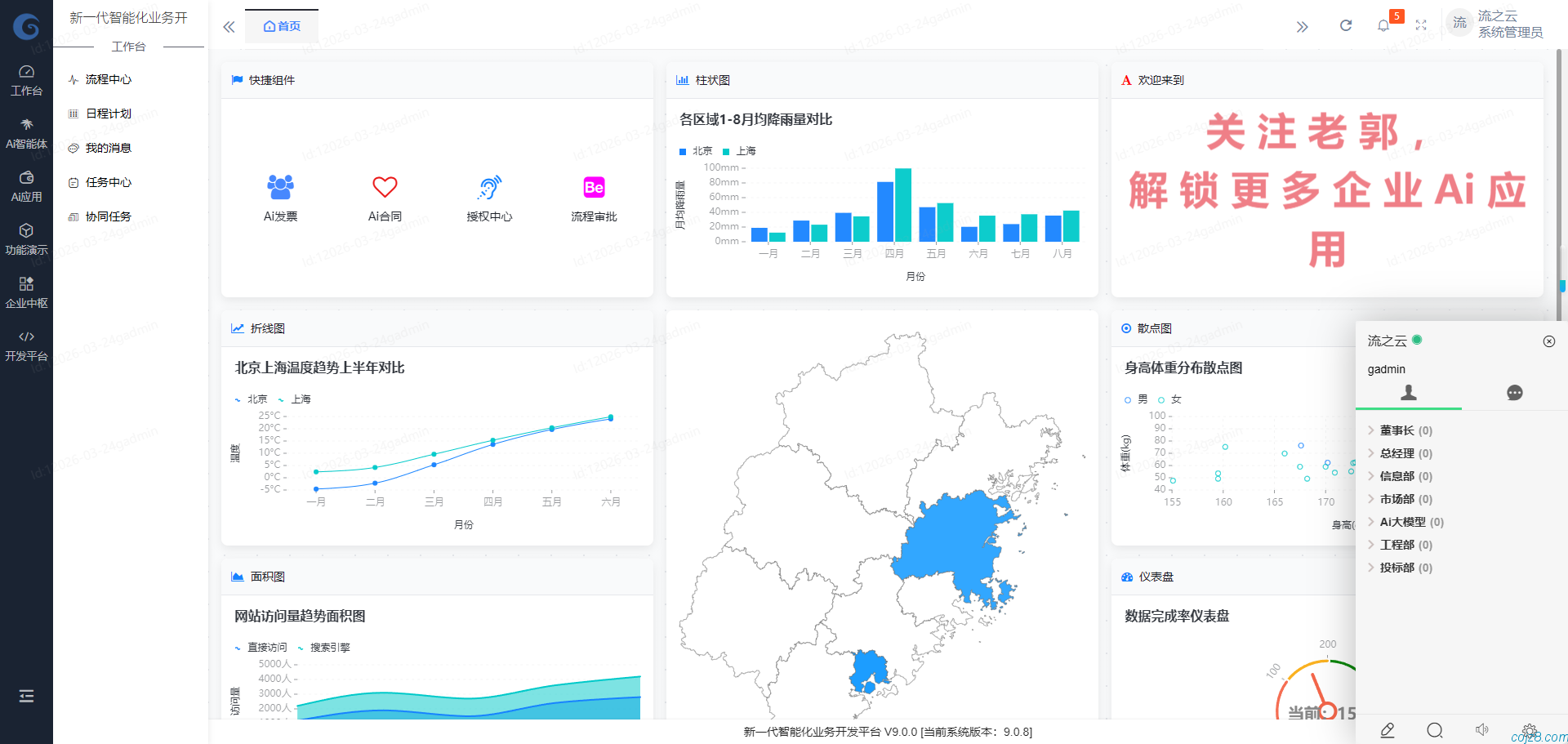Select the 首页 tab
The image size is (1568, 744).
[282, 26]
